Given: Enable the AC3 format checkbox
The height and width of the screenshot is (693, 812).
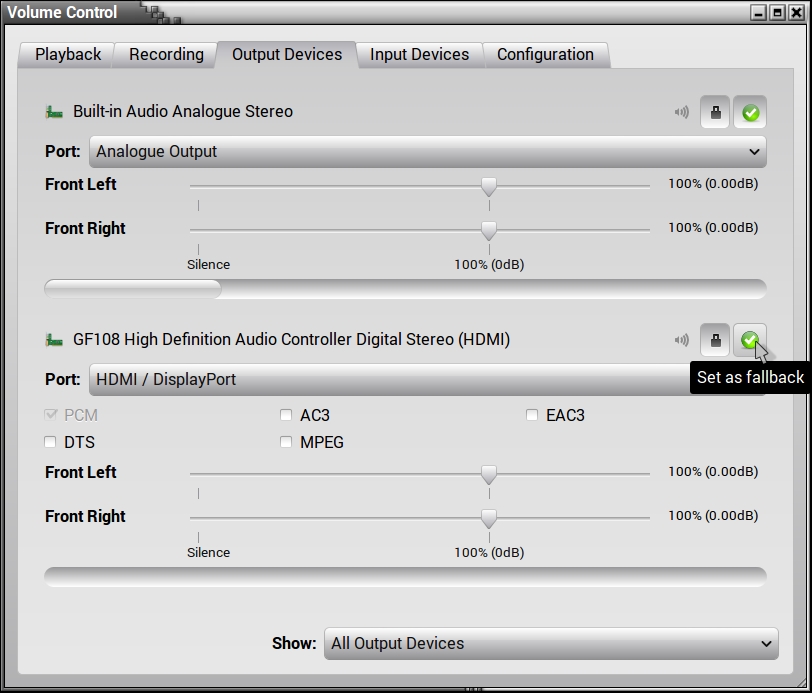Looking at the screenshot, I should click(x=287, y=415).
